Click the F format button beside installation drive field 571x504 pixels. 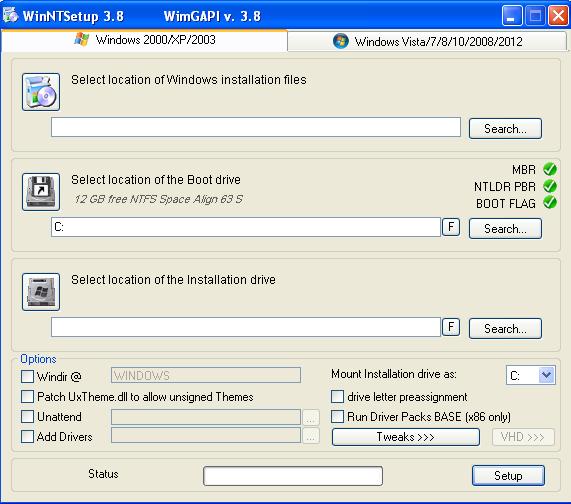[451, 327]
